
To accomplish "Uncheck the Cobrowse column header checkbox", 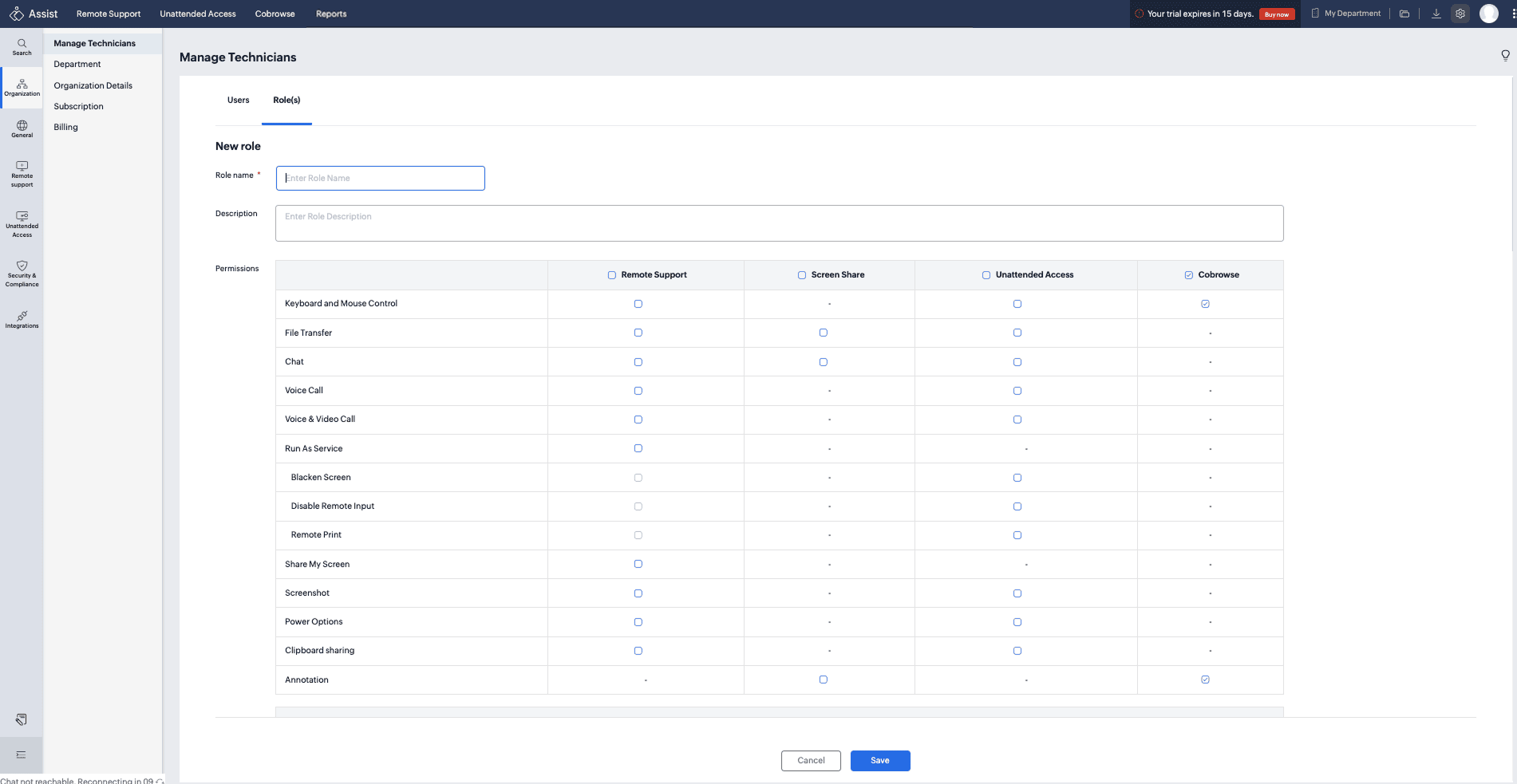I will pos(1188,275).
